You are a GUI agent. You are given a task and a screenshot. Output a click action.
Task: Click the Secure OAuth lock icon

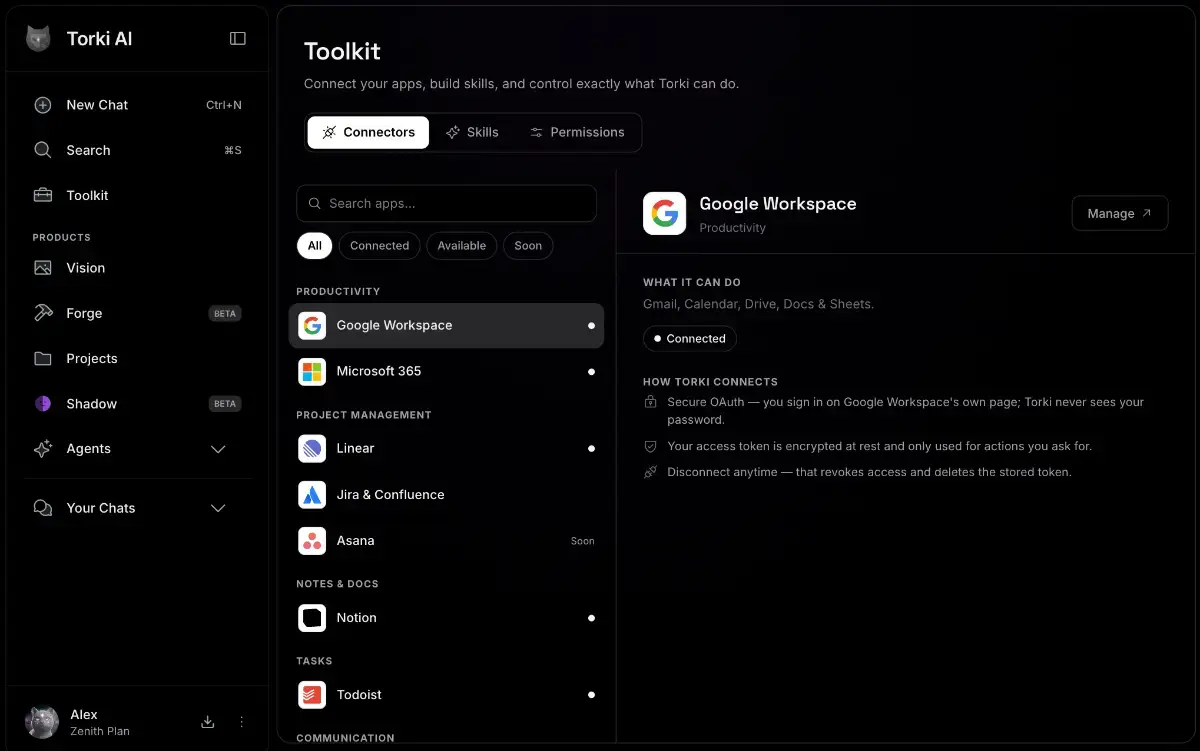651,402
